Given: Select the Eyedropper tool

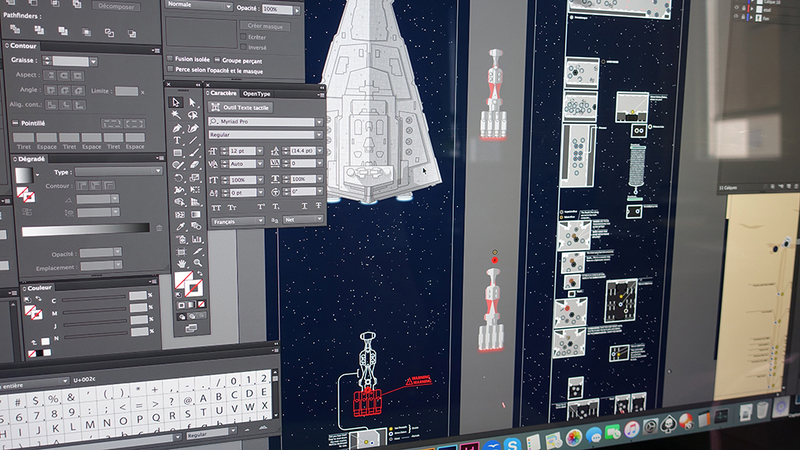Looking at the screenshot, I should click(181, 227).
